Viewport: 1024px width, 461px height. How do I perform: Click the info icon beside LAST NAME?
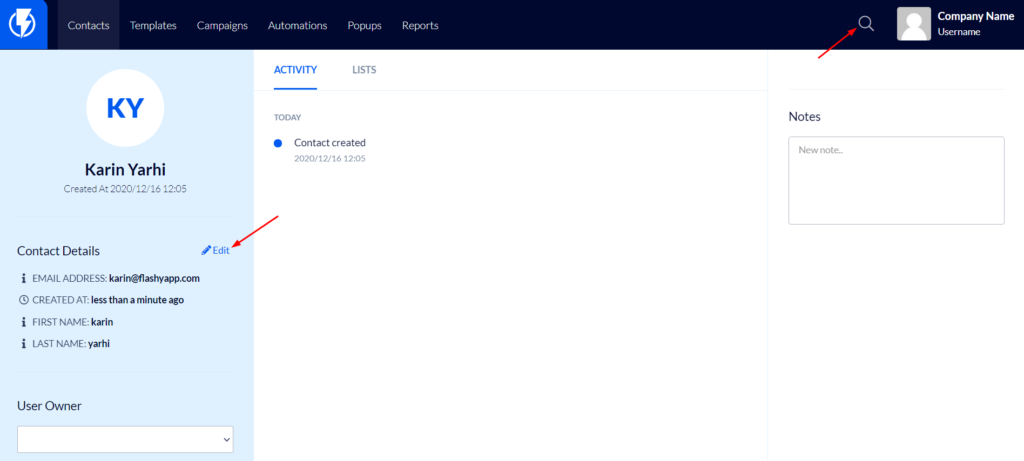pos(24,343)
